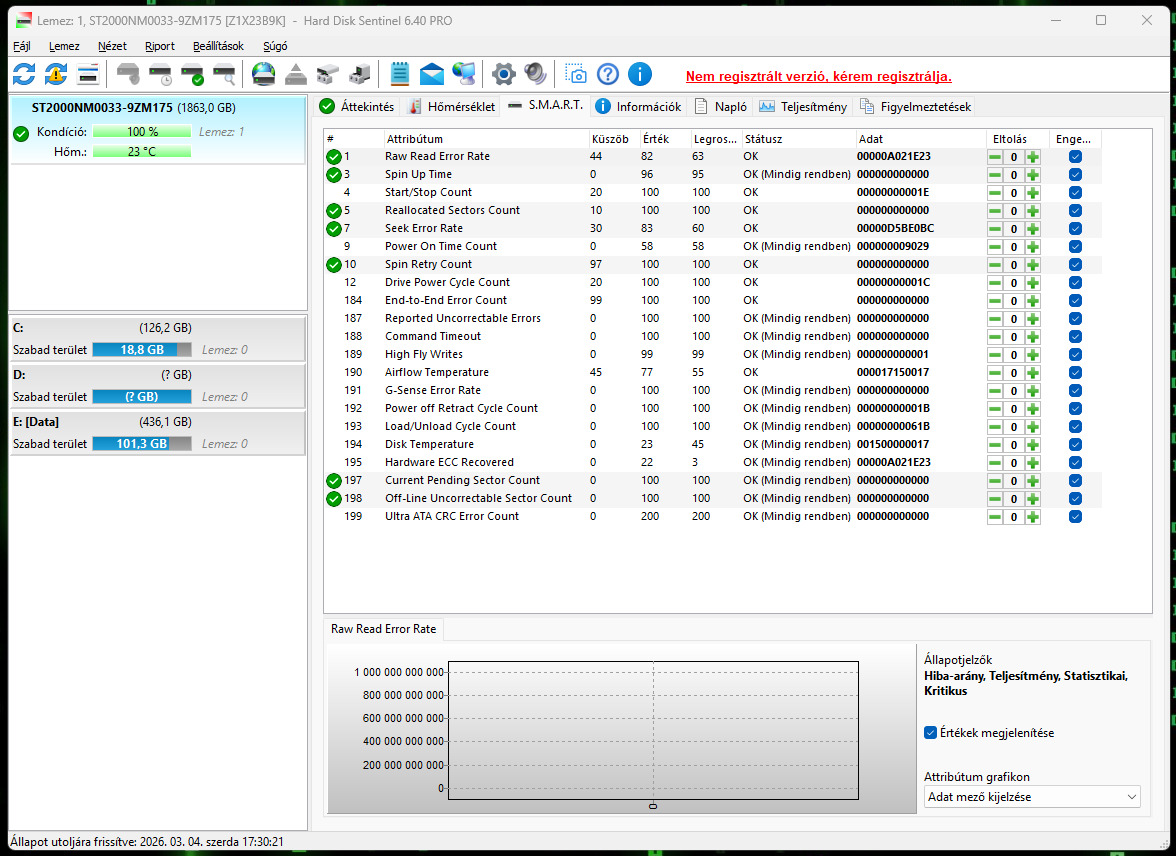
Task: Click the disk panel layout toolbar icon
Action: click(x=88, y=74)
